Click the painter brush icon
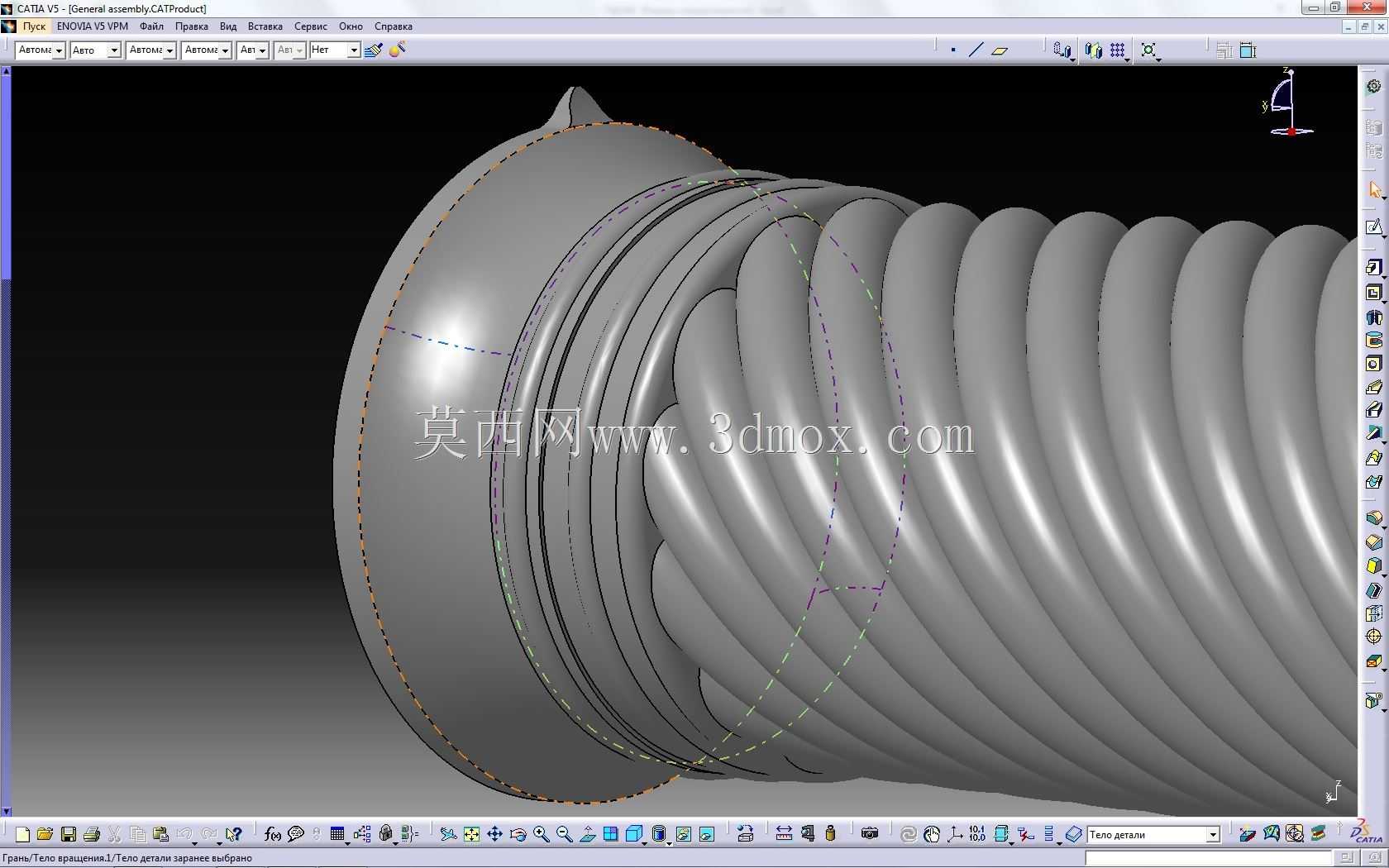Image resolution: width=1389 pixels, height=868 pixels. pyautogui.click(x=374, y=50)
